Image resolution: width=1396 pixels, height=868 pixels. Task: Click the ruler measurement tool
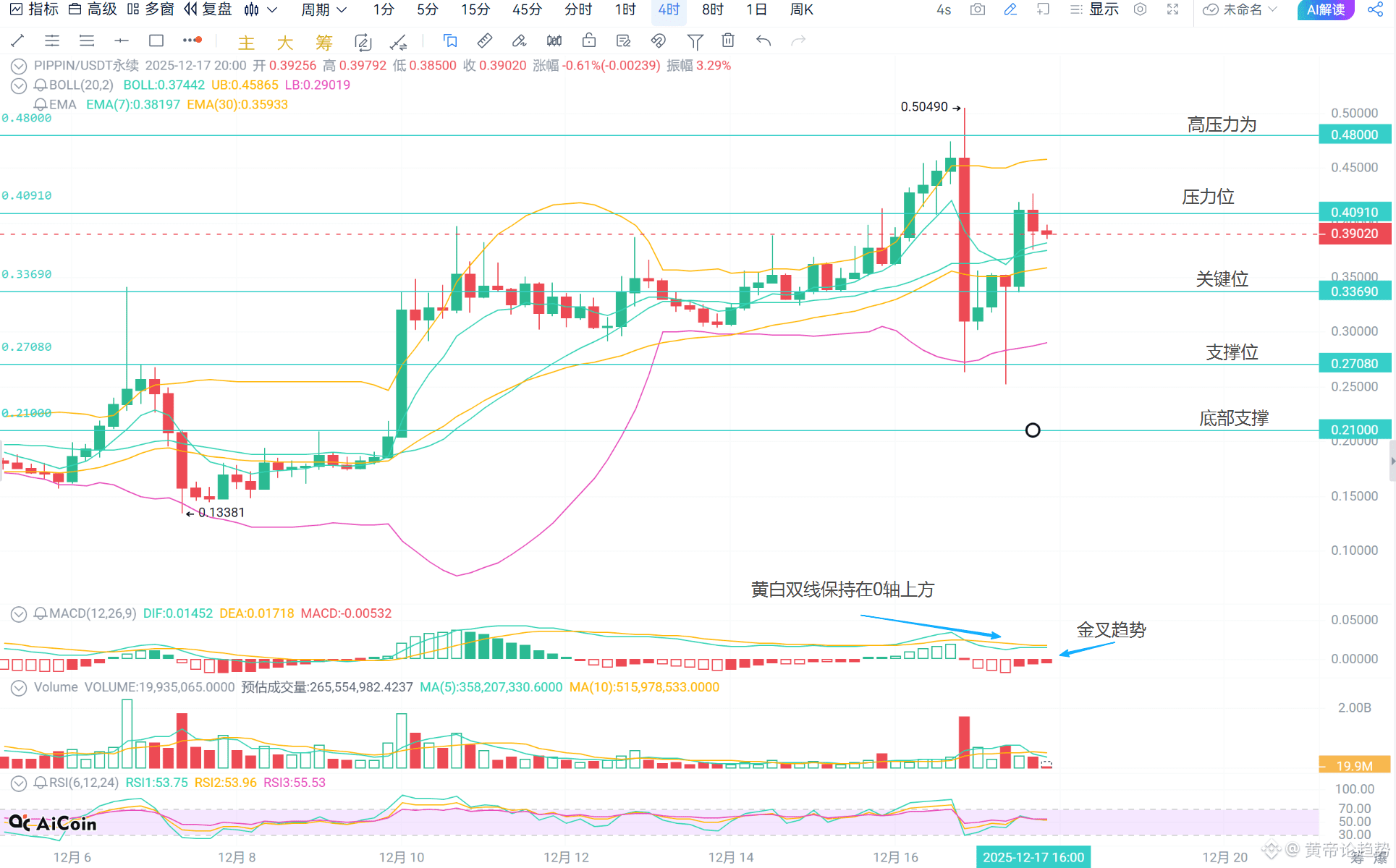pos(485,41)
